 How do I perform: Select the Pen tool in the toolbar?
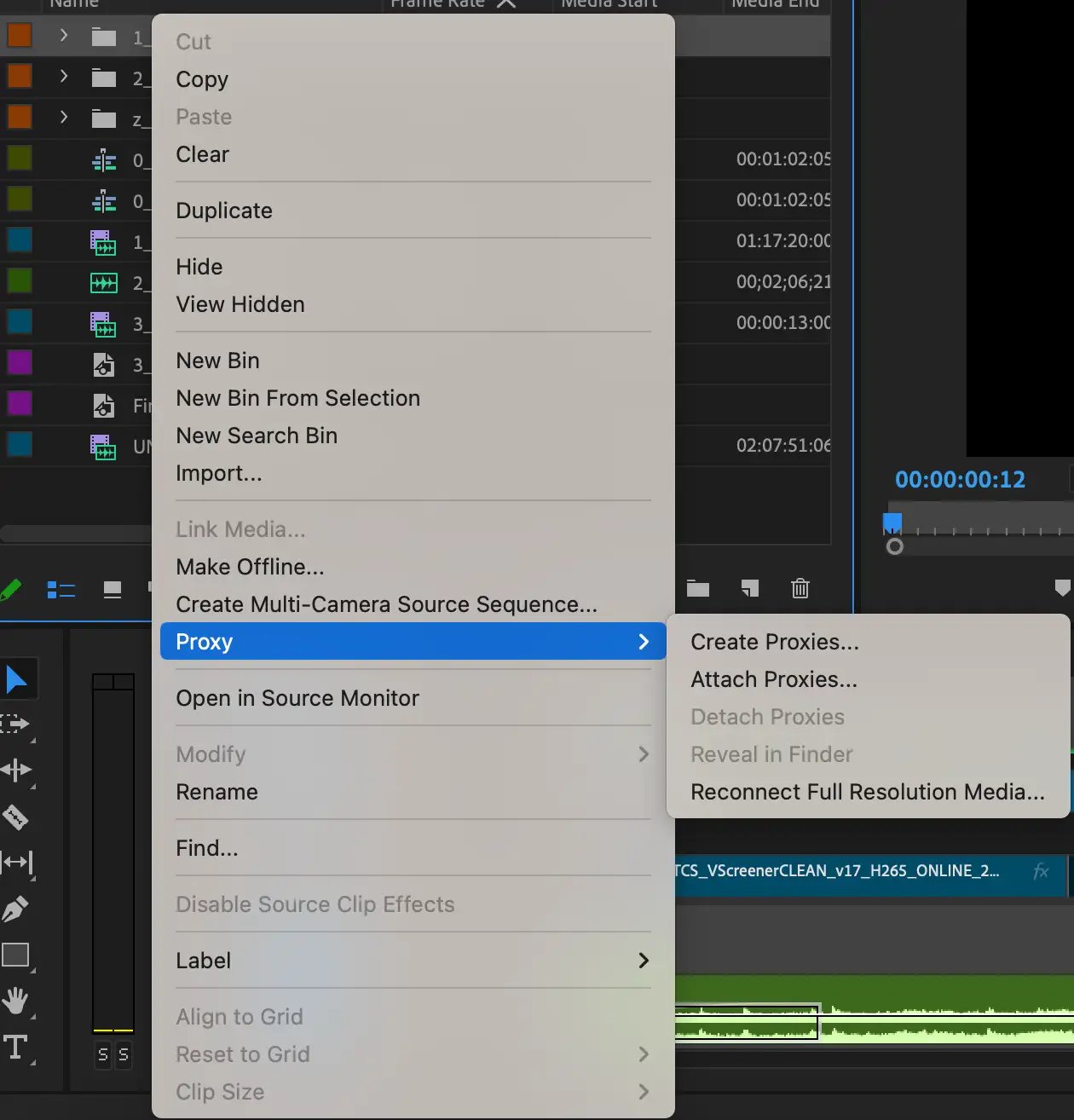17,909
